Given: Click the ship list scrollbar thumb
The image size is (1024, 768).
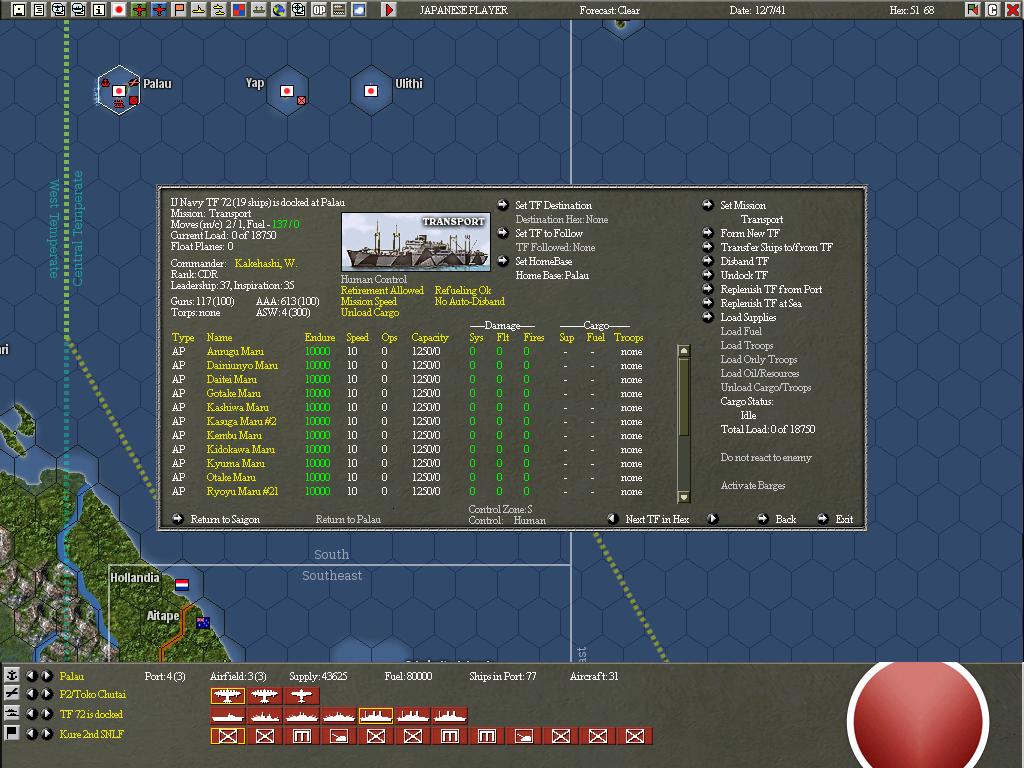Looking at the screenshot, I should (684, 397).
